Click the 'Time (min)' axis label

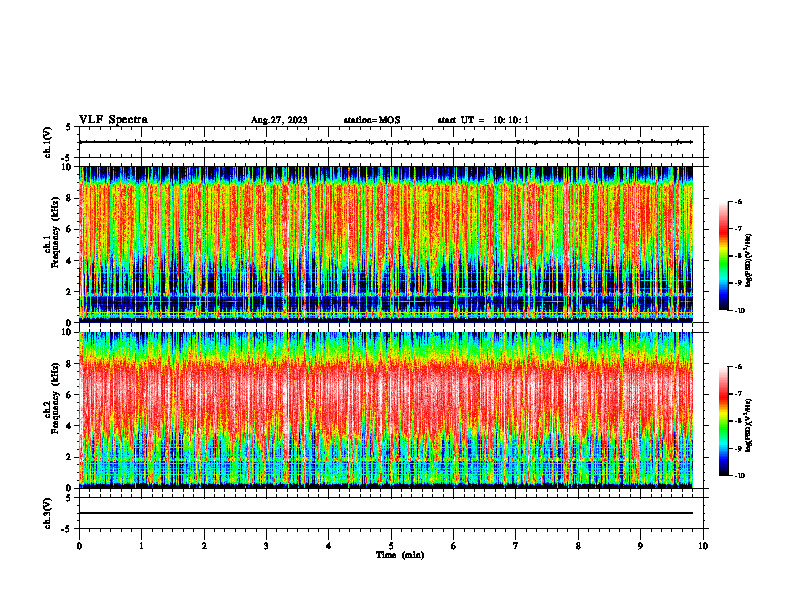point(400,555)
